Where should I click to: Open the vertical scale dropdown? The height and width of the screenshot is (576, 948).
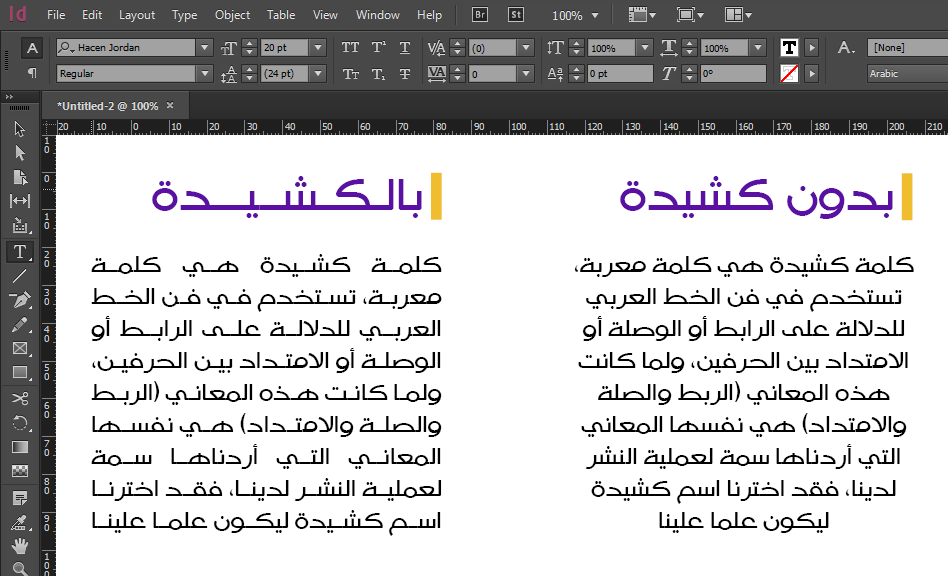(645, 48)
